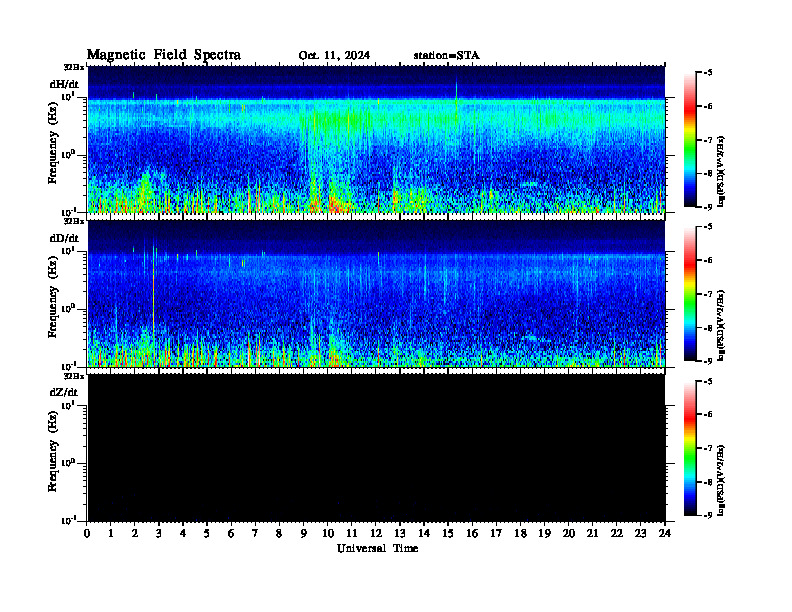Click hour 18 tick label on the time axis
This screenshot has height=612, width=792.
(520, 534)
